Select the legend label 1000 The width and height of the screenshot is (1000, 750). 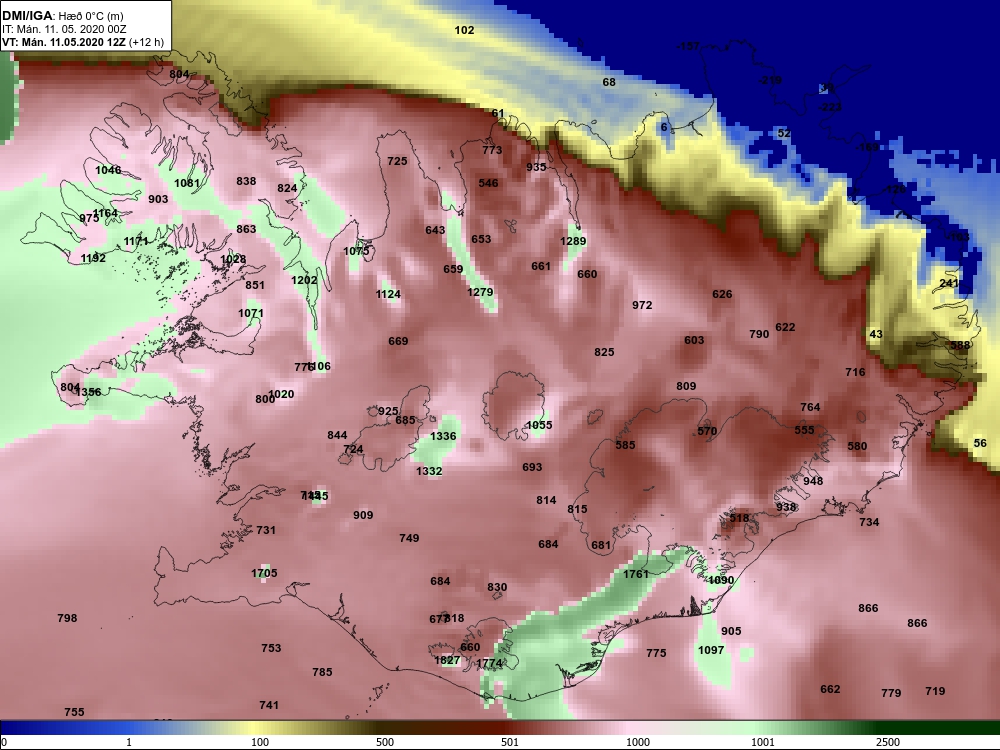pyautogui.click(x=638, y=742)
